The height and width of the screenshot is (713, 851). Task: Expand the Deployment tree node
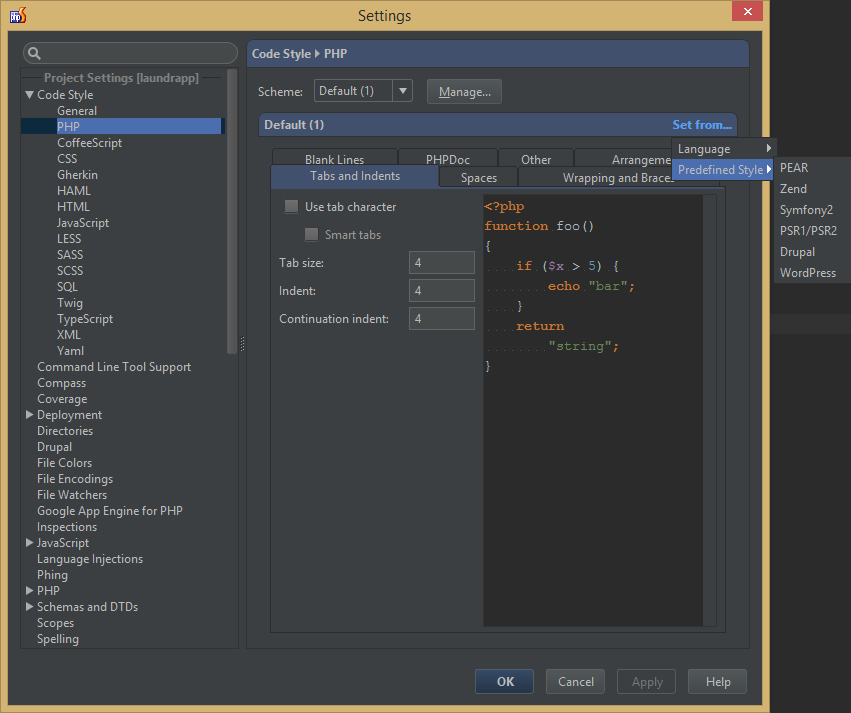[x=29, y=415]
